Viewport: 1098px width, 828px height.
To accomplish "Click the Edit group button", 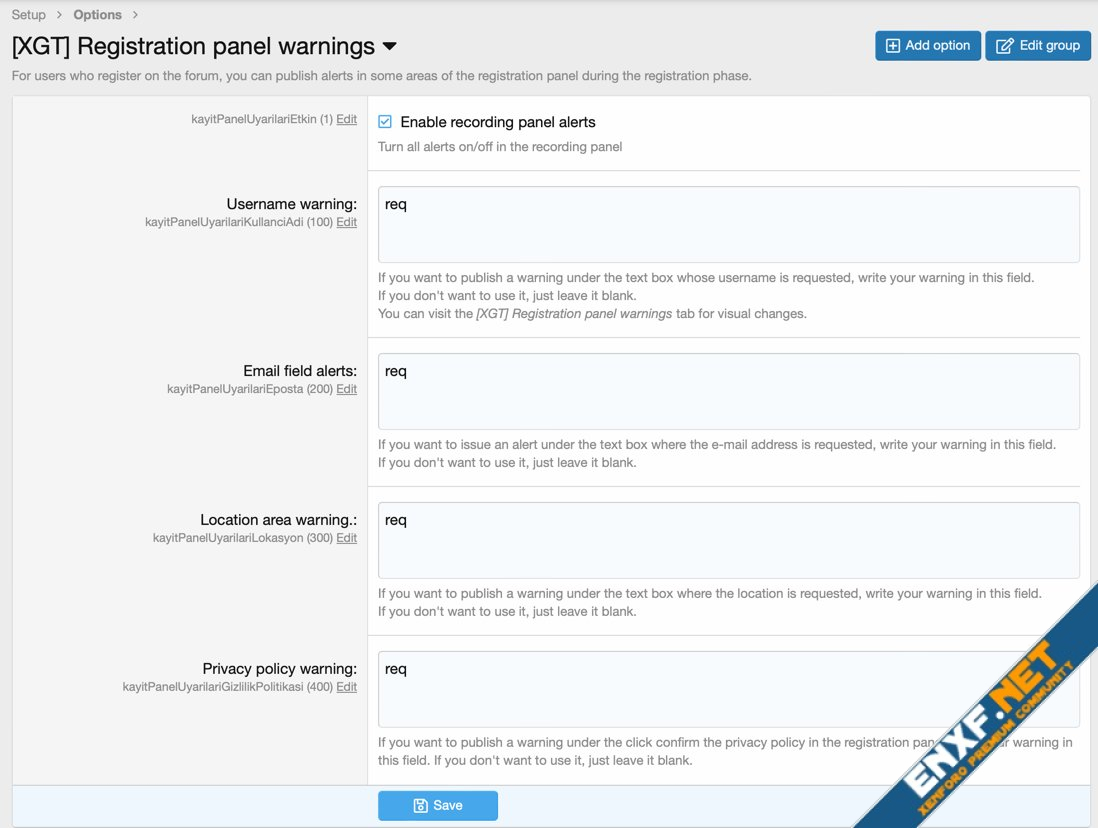I will pos(1037,46).
